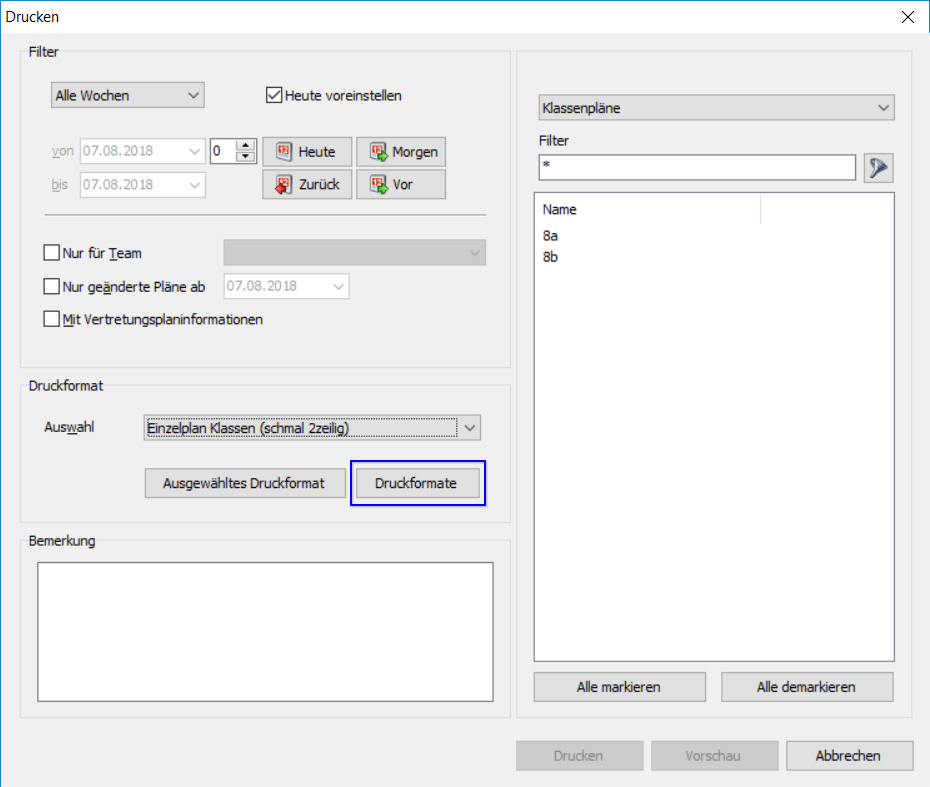
Task: Open the bis date dropdown
Action: [x=194, y=185]
